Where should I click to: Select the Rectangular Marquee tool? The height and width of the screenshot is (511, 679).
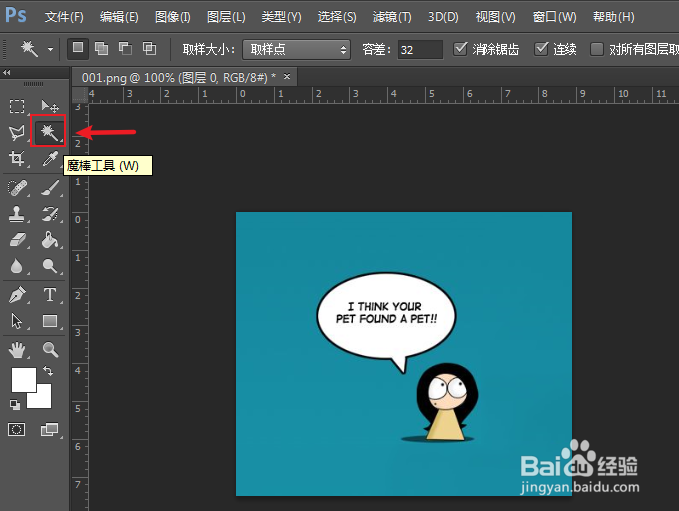17,106
